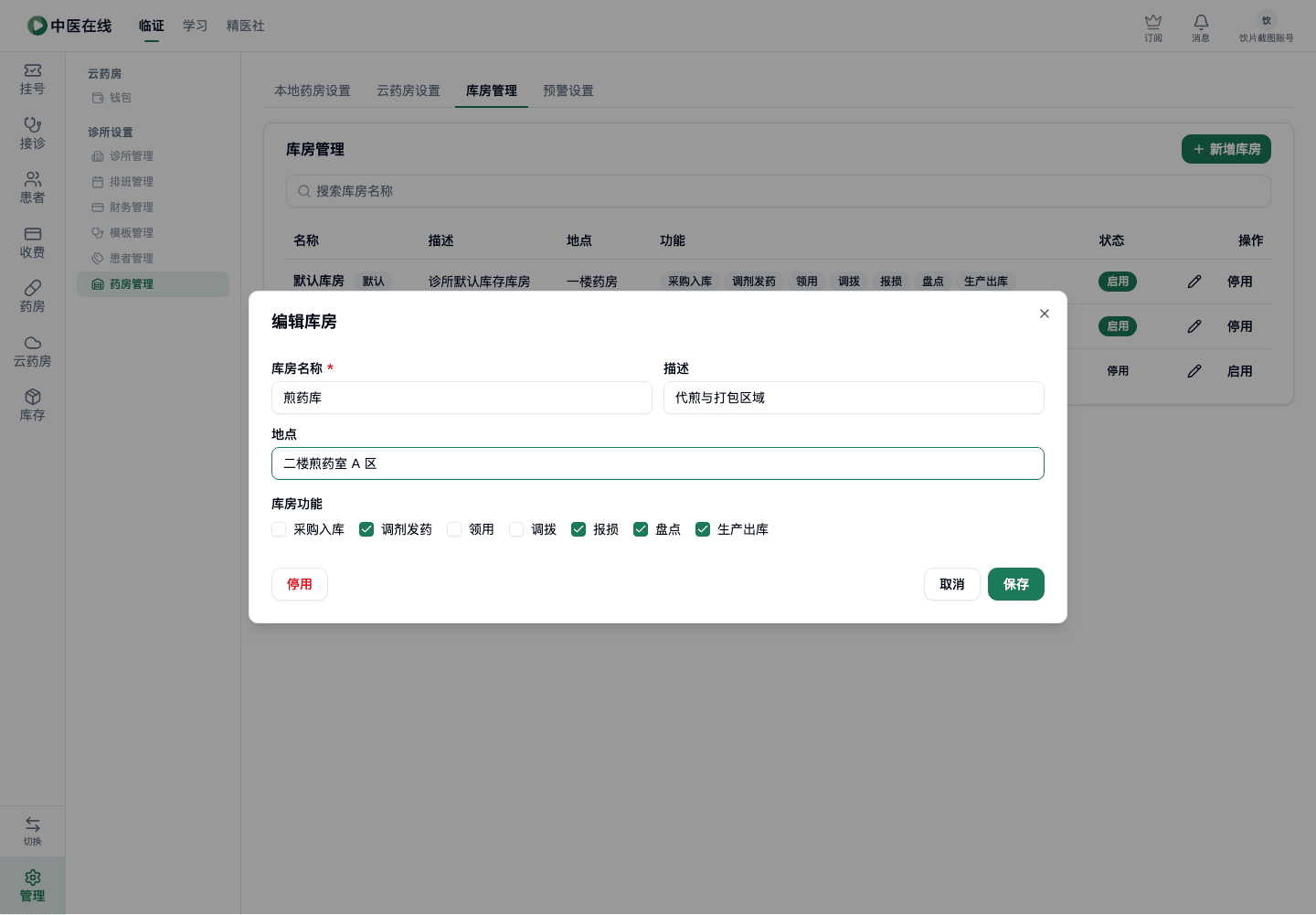
Task: Uncheck 盘点 checkbox
Action: tap(641, 529)
